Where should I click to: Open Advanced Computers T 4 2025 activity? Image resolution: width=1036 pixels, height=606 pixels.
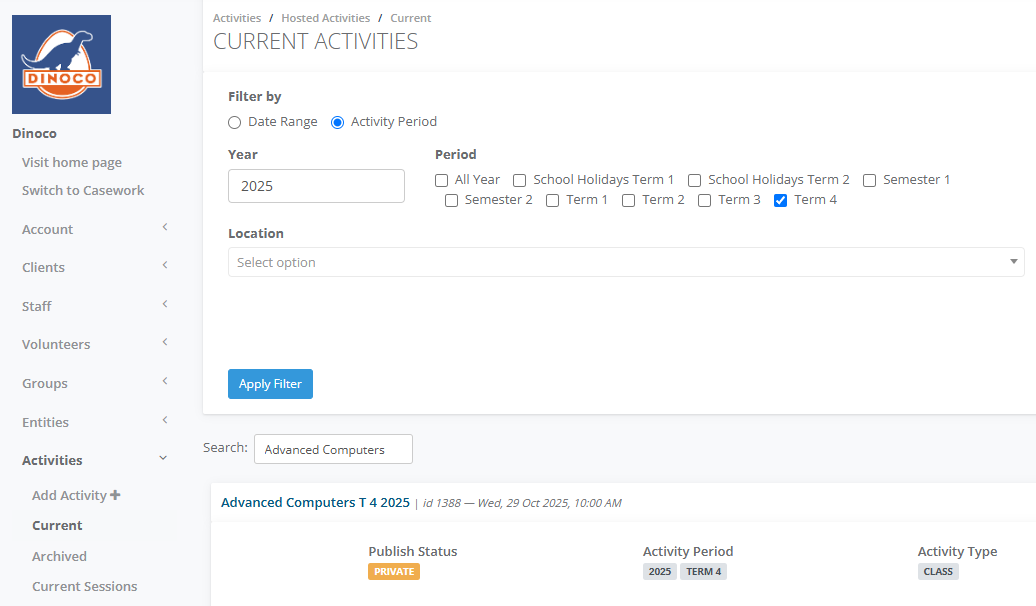tap(315, 502)
